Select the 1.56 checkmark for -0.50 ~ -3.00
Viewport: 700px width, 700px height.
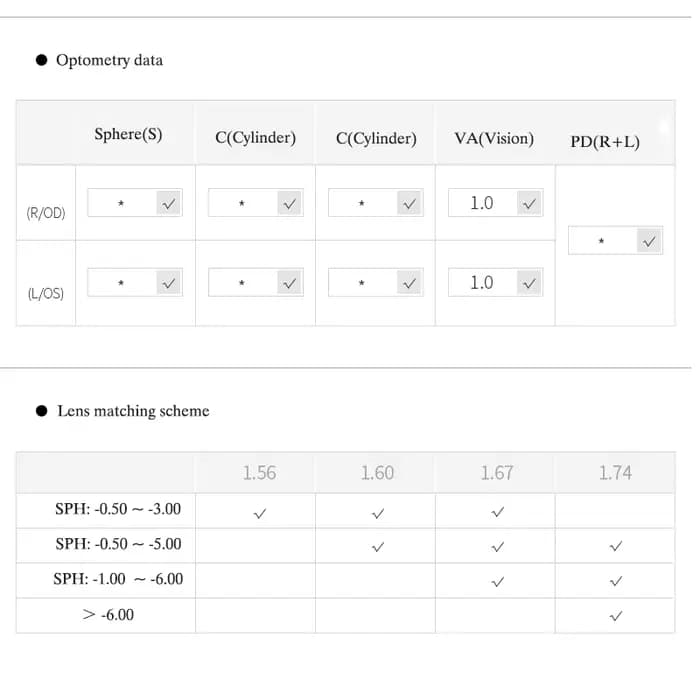tap(259, 513)
